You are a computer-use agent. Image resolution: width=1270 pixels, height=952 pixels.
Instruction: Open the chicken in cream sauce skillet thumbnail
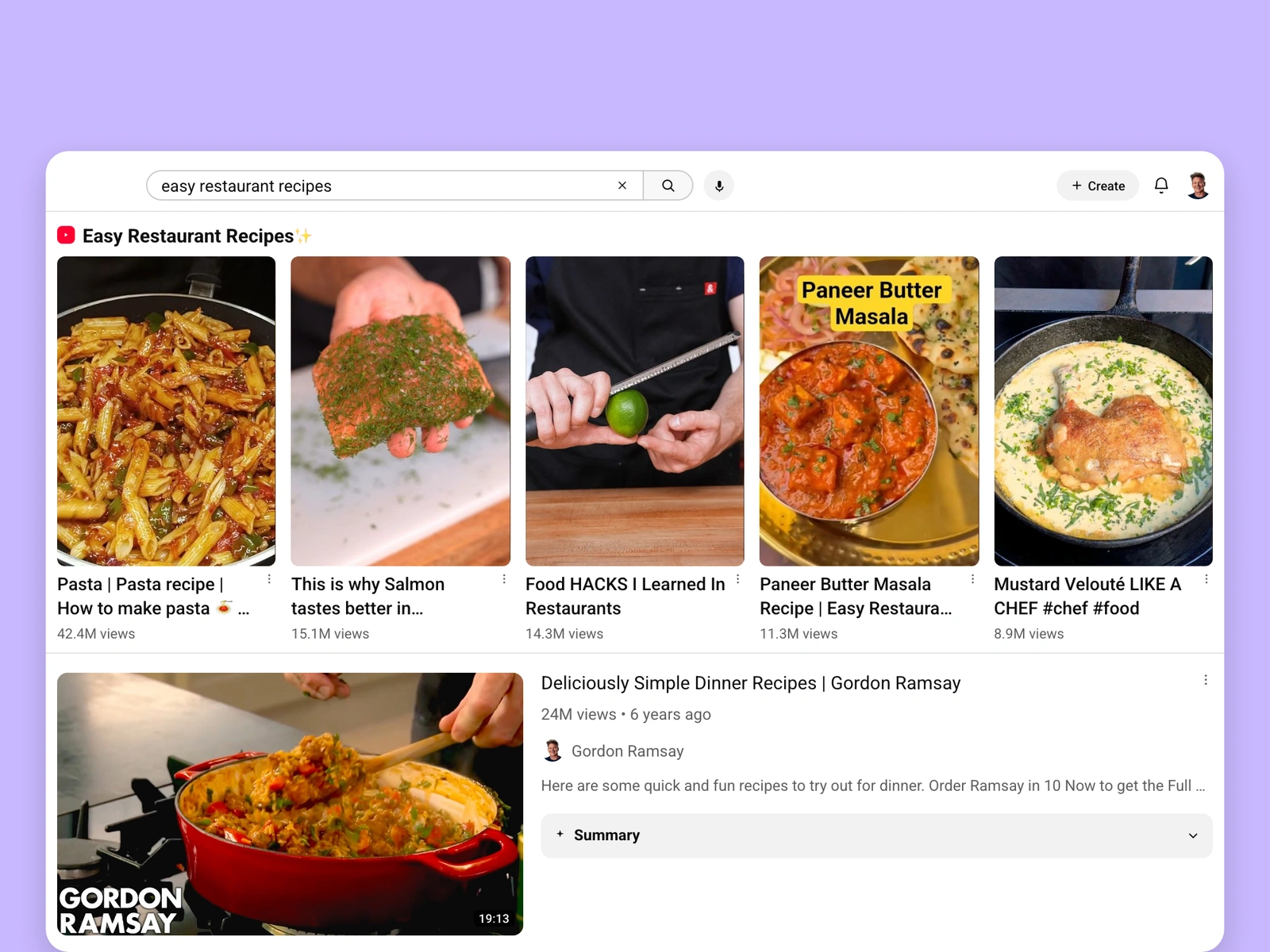(1103, 411)
